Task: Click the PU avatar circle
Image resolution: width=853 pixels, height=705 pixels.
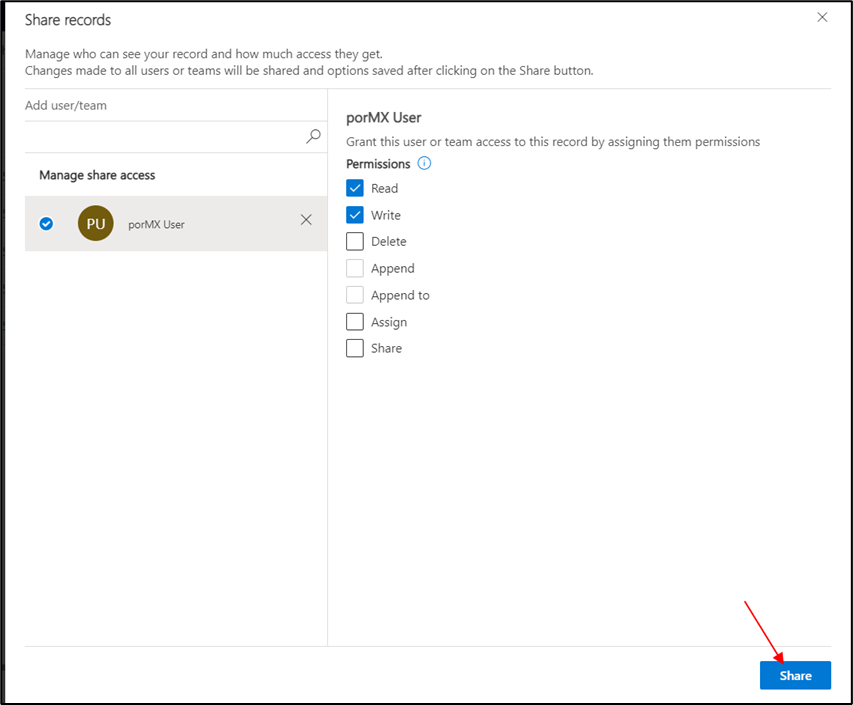Action: point(96,224)
